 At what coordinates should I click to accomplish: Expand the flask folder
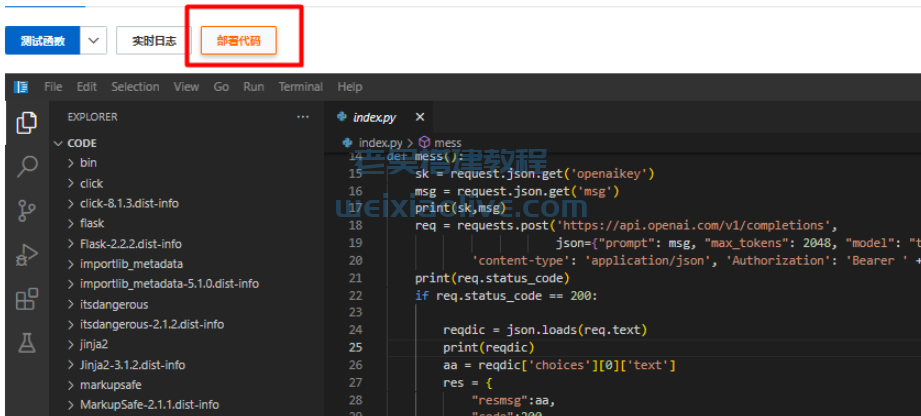pyautogui.click(x=92, y=223)
